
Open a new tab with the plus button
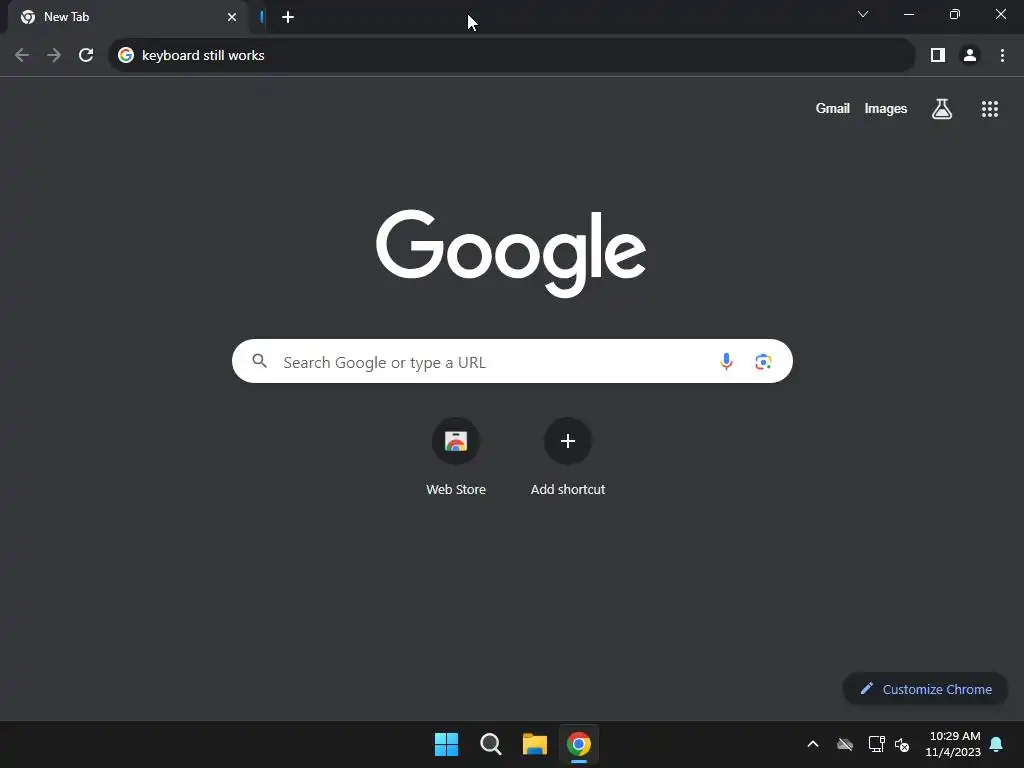click(288, 17)
